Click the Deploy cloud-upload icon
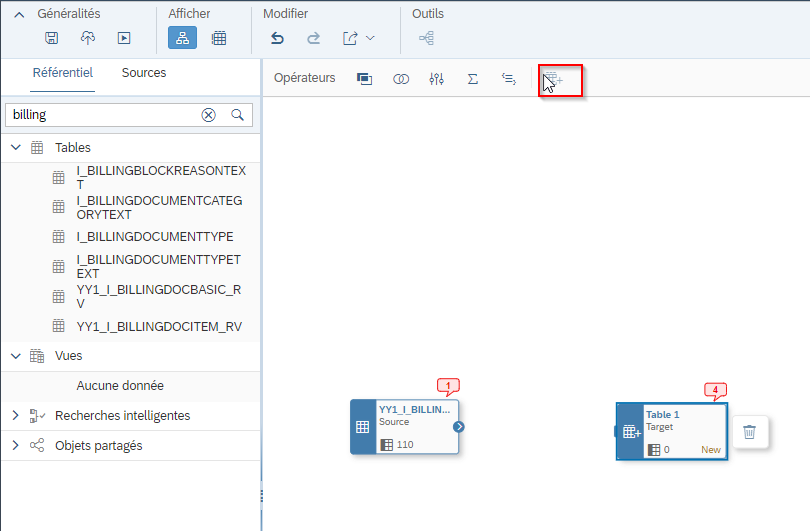 pyautogui.click(x=88, y=38)
